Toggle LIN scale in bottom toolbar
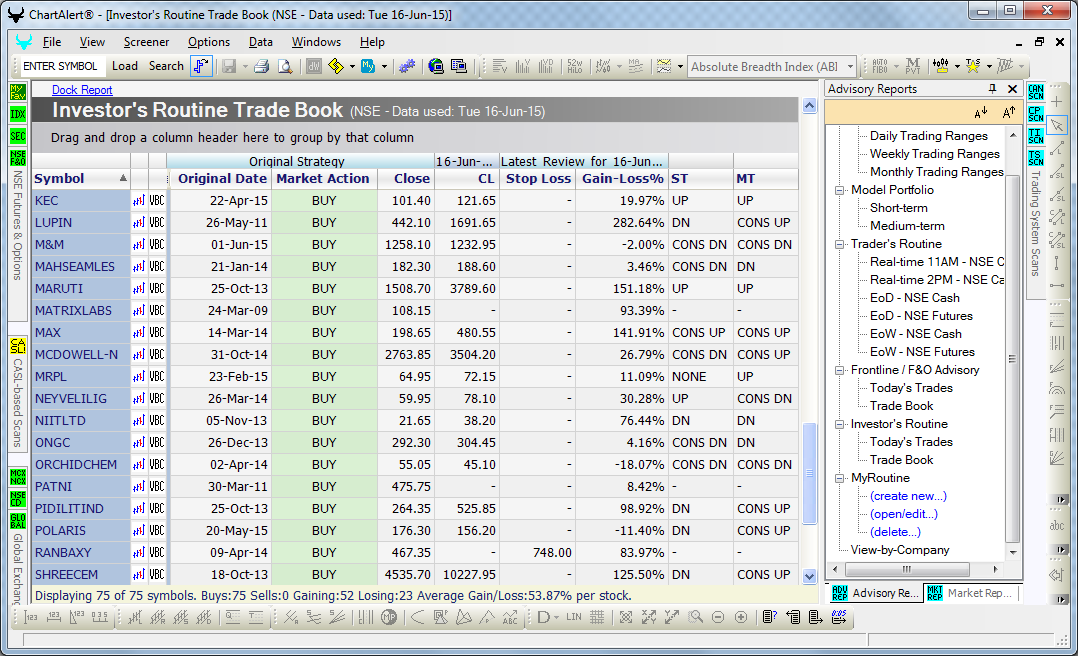This screenshot has height=656, width=1078. tap(574, 617)
